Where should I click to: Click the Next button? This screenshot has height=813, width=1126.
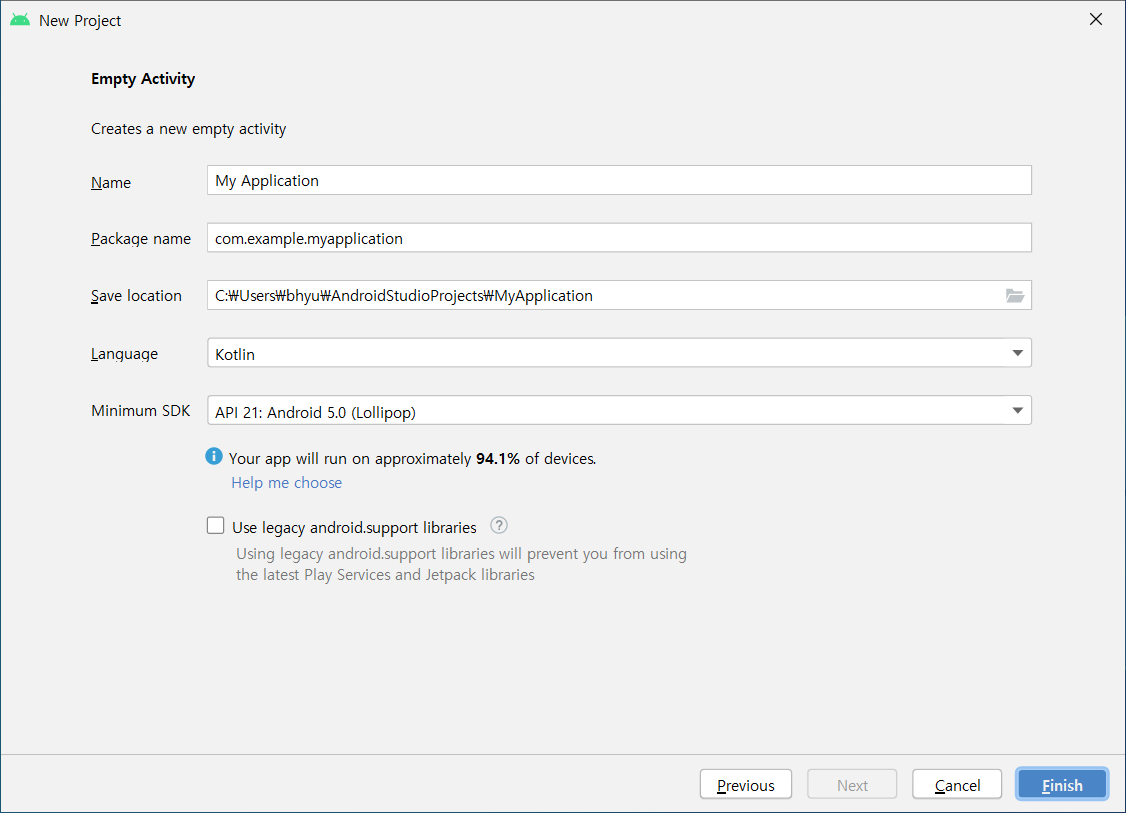852,784
